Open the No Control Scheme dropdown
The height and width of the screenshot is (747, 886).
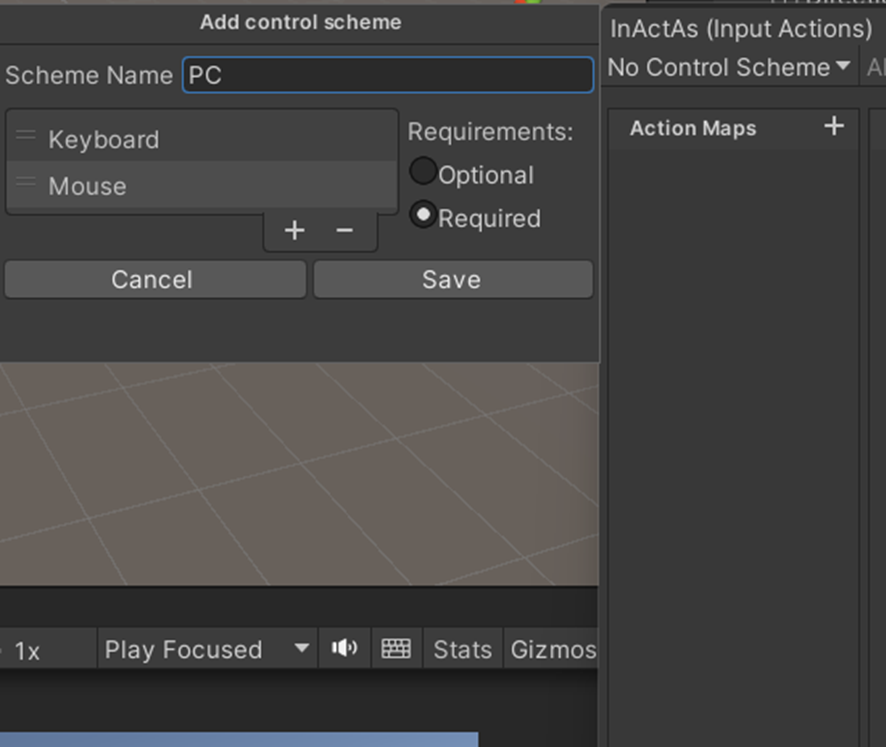729,67
